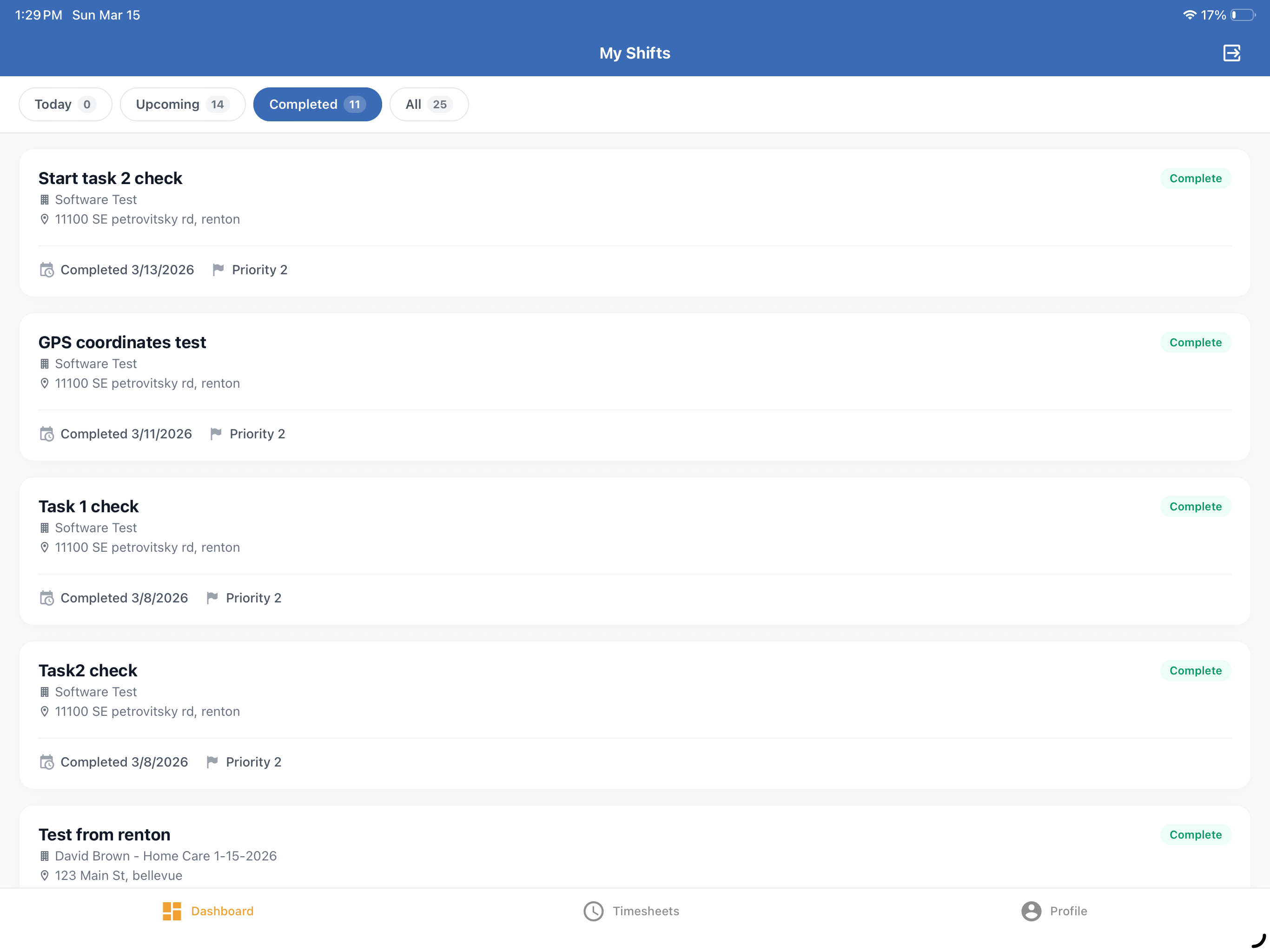
Task: Tap David Brown - Home Care 1-15-2026 text
Action: point(165,856)
